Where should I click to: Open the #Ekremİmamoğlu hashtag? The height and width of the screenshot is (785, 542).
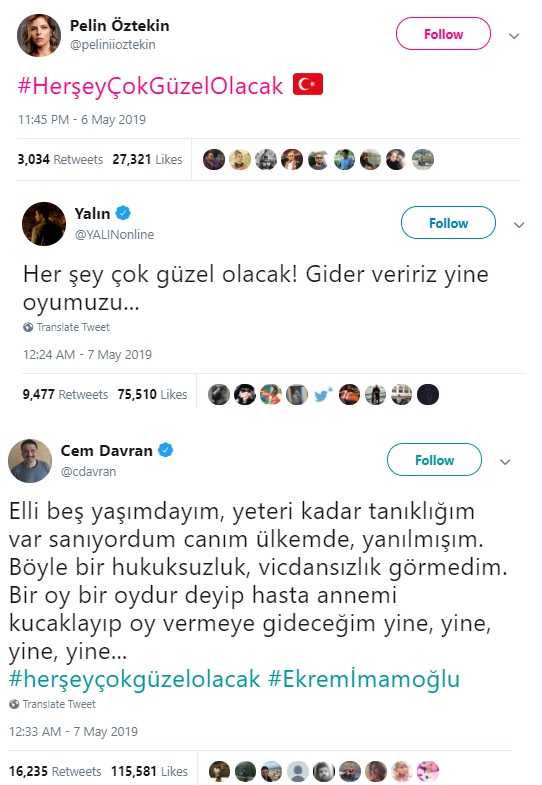[364, 679]
